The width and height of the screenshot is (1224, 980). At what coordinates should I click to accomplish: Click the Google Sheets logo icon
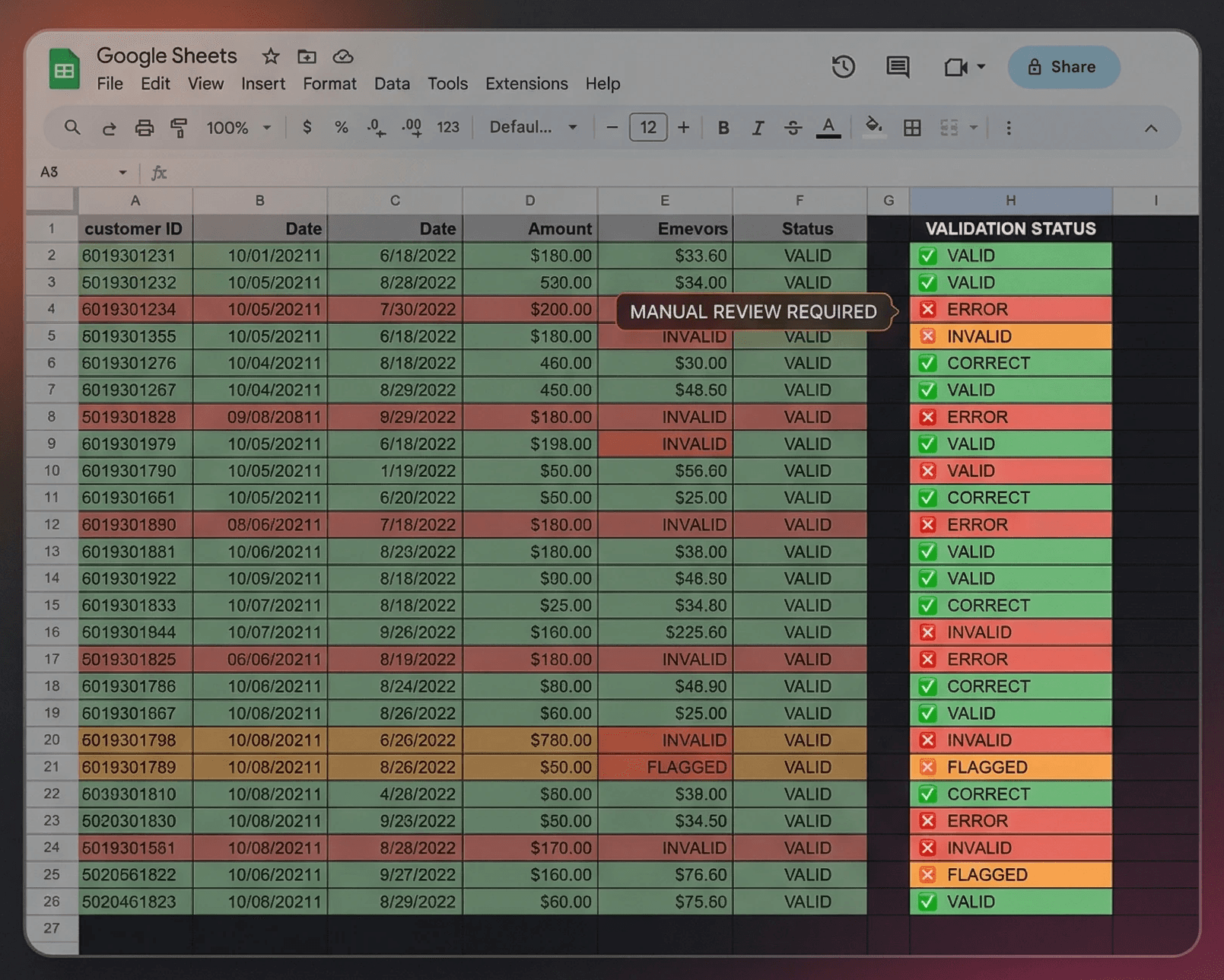pyautogui.click(x=64, y=68)
